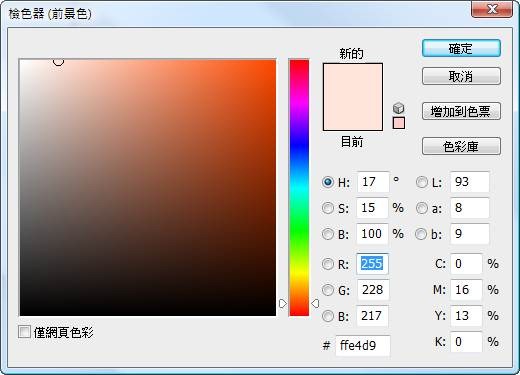520x375 pixels.
Task: Click the hue slider right arrow handle
Action: click(315, 304)
